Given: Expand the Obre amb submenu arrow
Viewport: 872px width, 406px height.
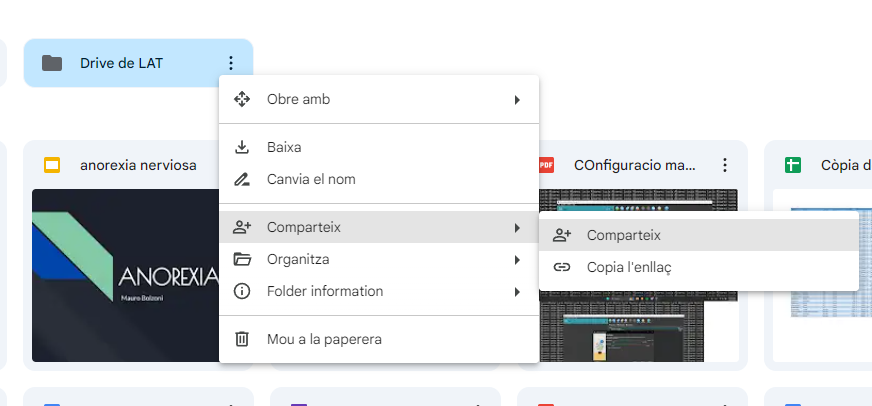Looking at the screenshot, I should point(517,99).
